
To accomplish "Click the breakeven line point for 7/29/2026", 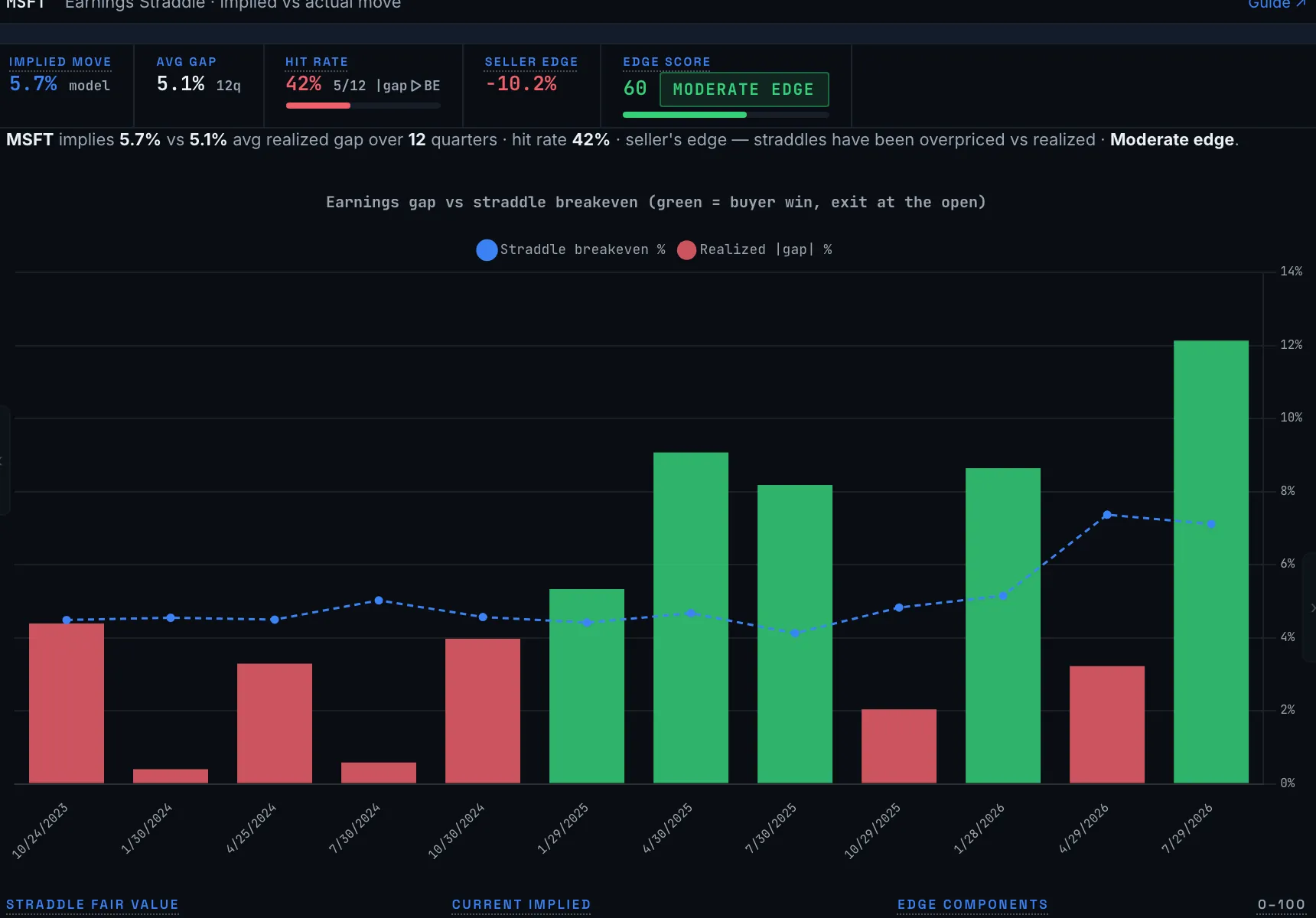I will [x=1211, y=524].
